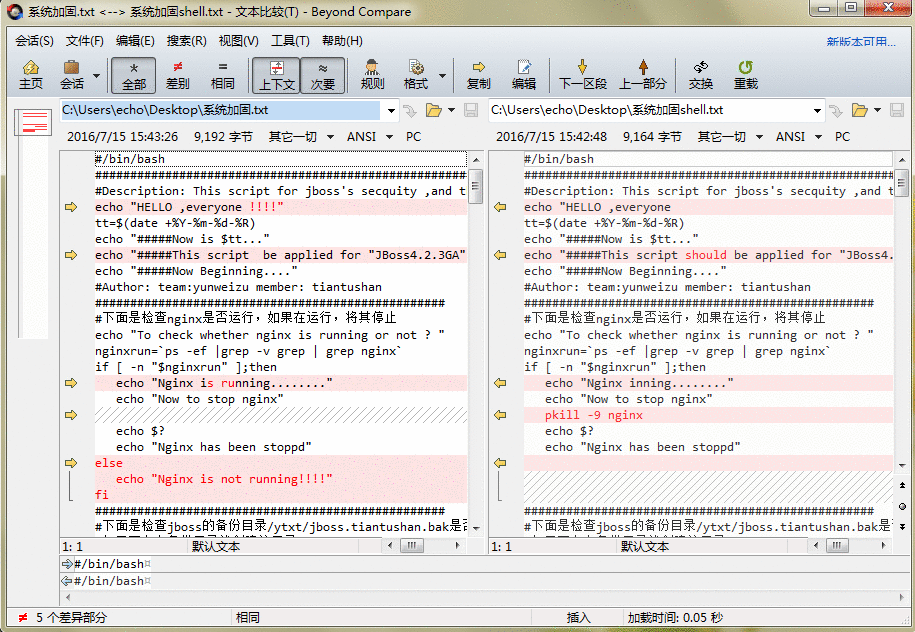
Task: Open the browse folder icon for left file
Action: [434, 110]
